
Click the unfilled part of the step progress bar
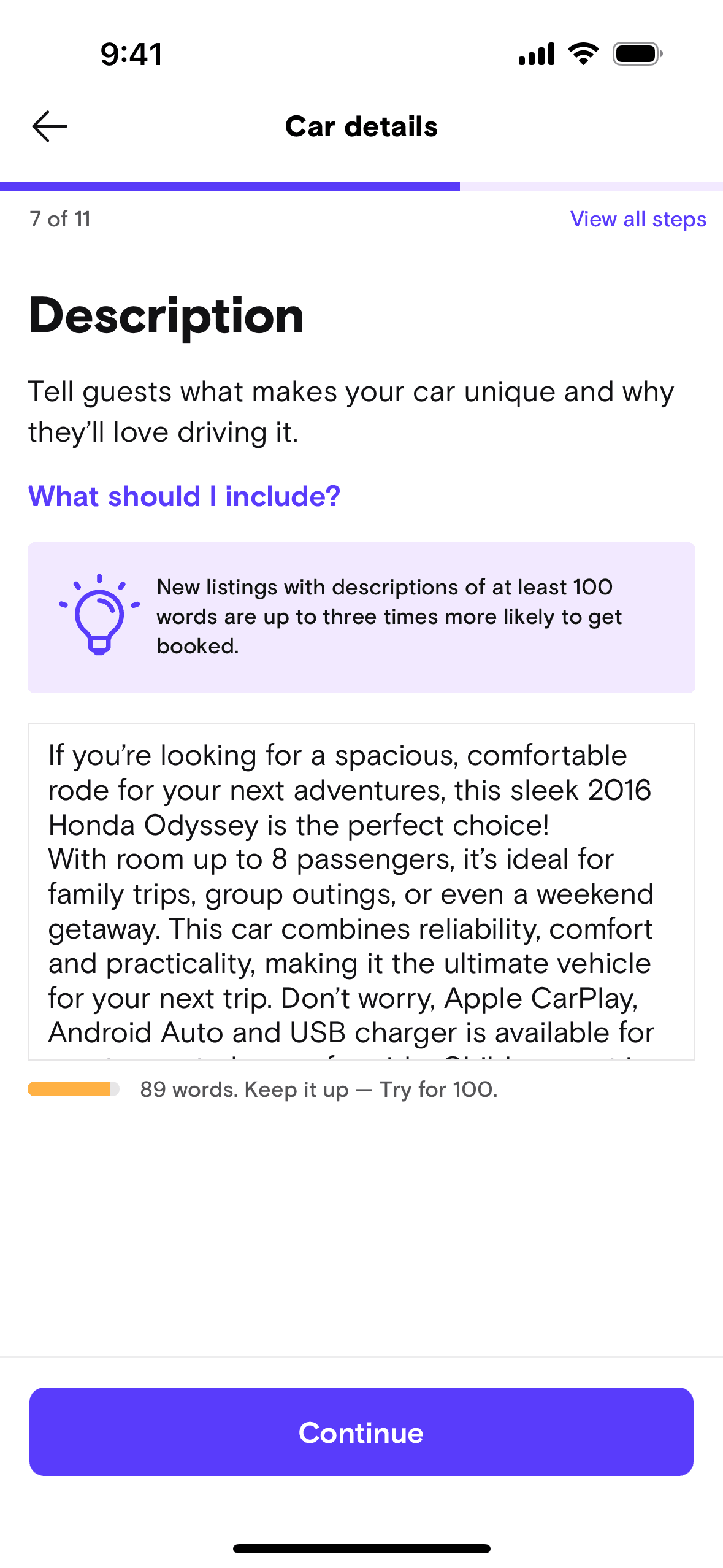tap(591, 186)
